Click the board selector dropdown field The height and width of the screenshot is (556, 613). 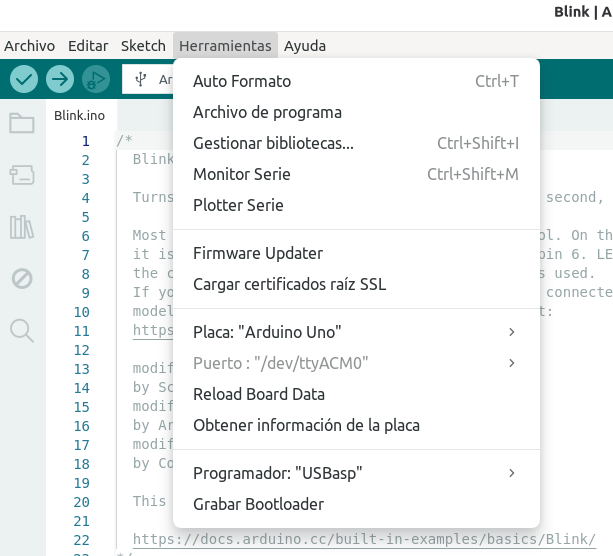click(x=148, y=79)
